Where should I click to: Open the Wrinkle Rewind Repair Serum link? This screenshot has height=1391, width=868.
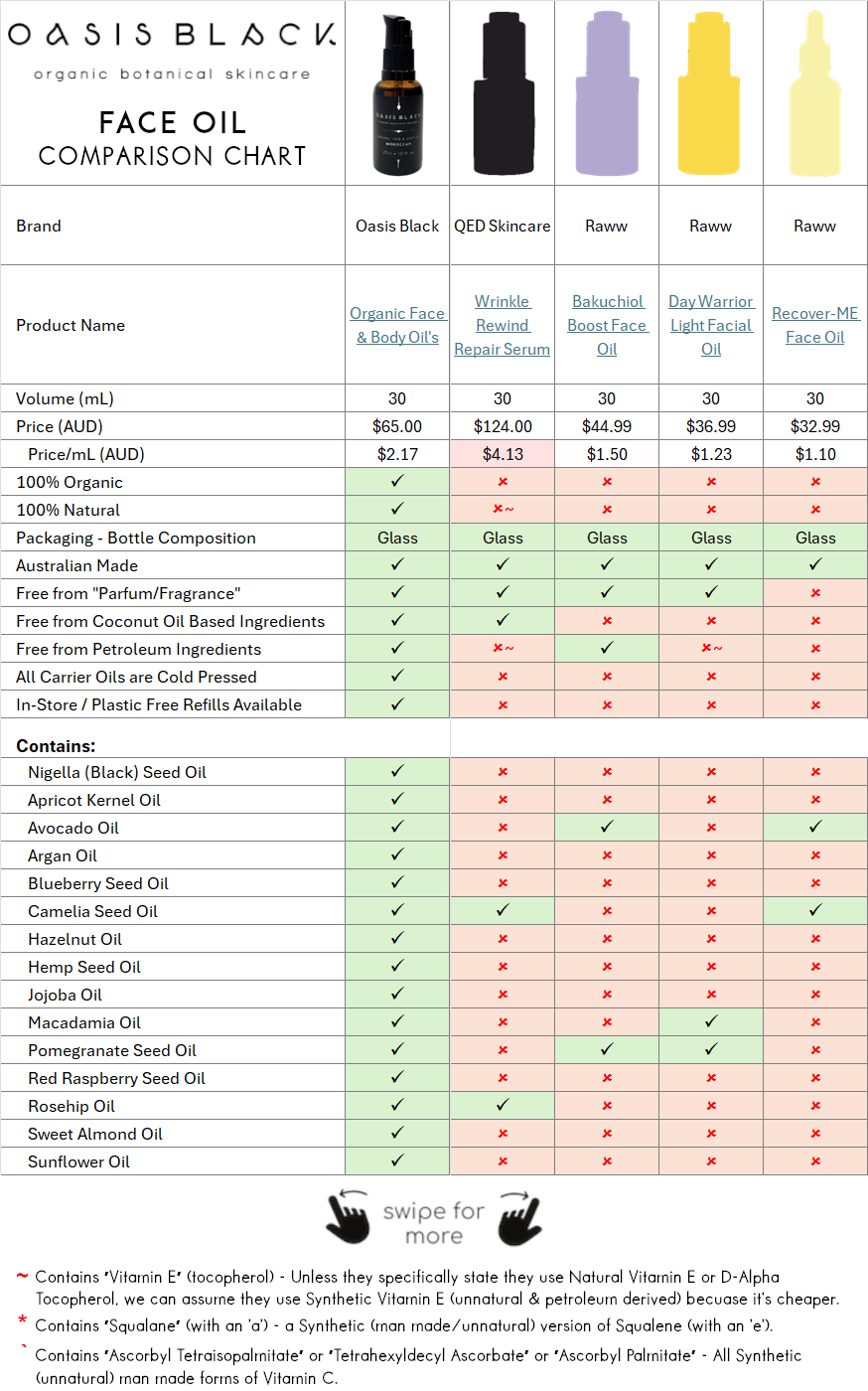(x=502, y=325)
